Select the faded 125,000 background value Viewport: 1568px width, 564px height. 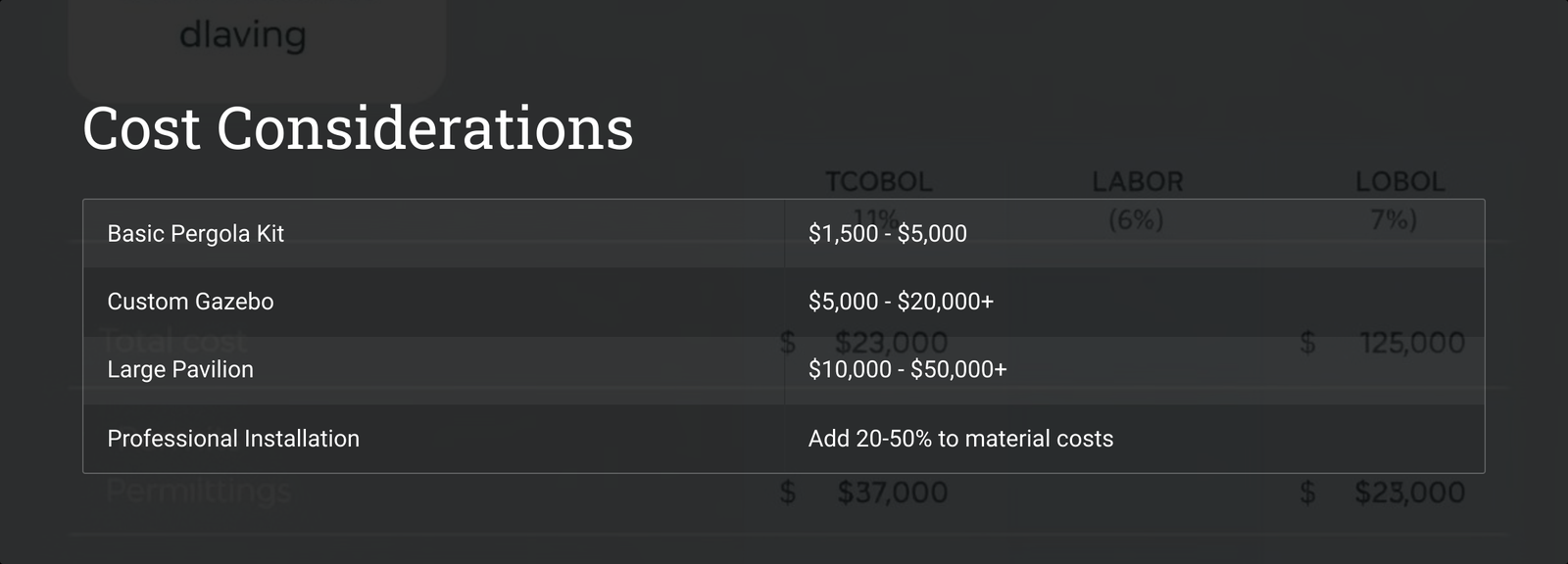1412,343
